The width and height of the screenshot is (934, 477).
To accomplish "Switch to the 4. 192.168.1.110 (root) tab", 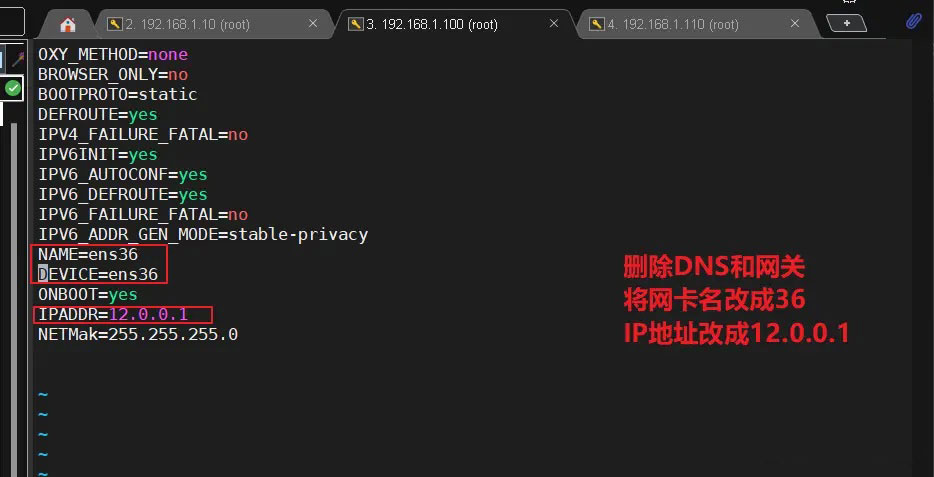I will (x=673, y=24).
